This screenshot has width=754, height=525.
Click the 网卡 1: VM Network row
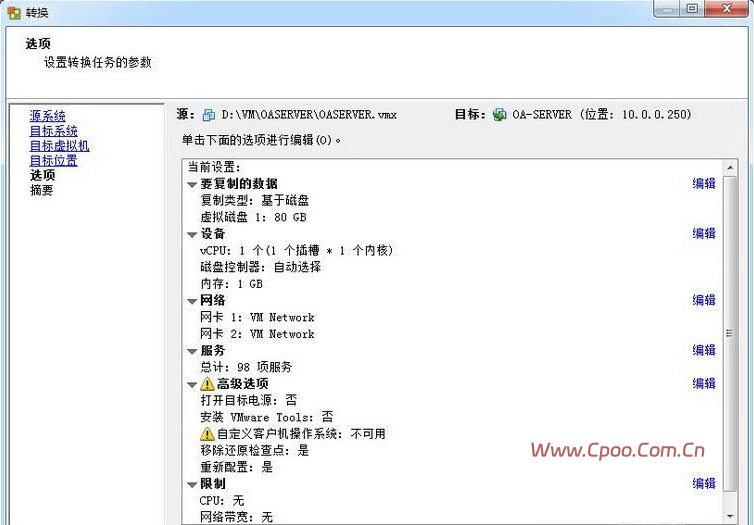click(257, 317)
